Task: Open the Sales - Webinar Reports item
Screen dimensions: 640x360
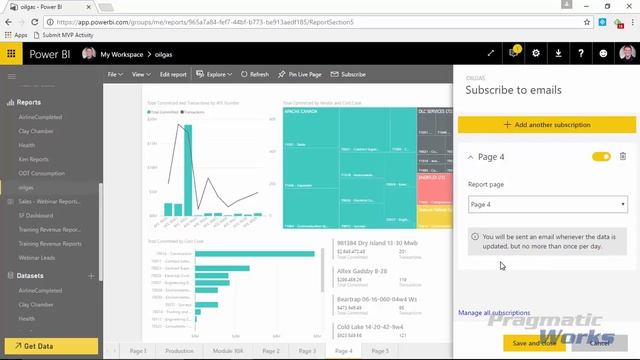Action: coord(49,202)
